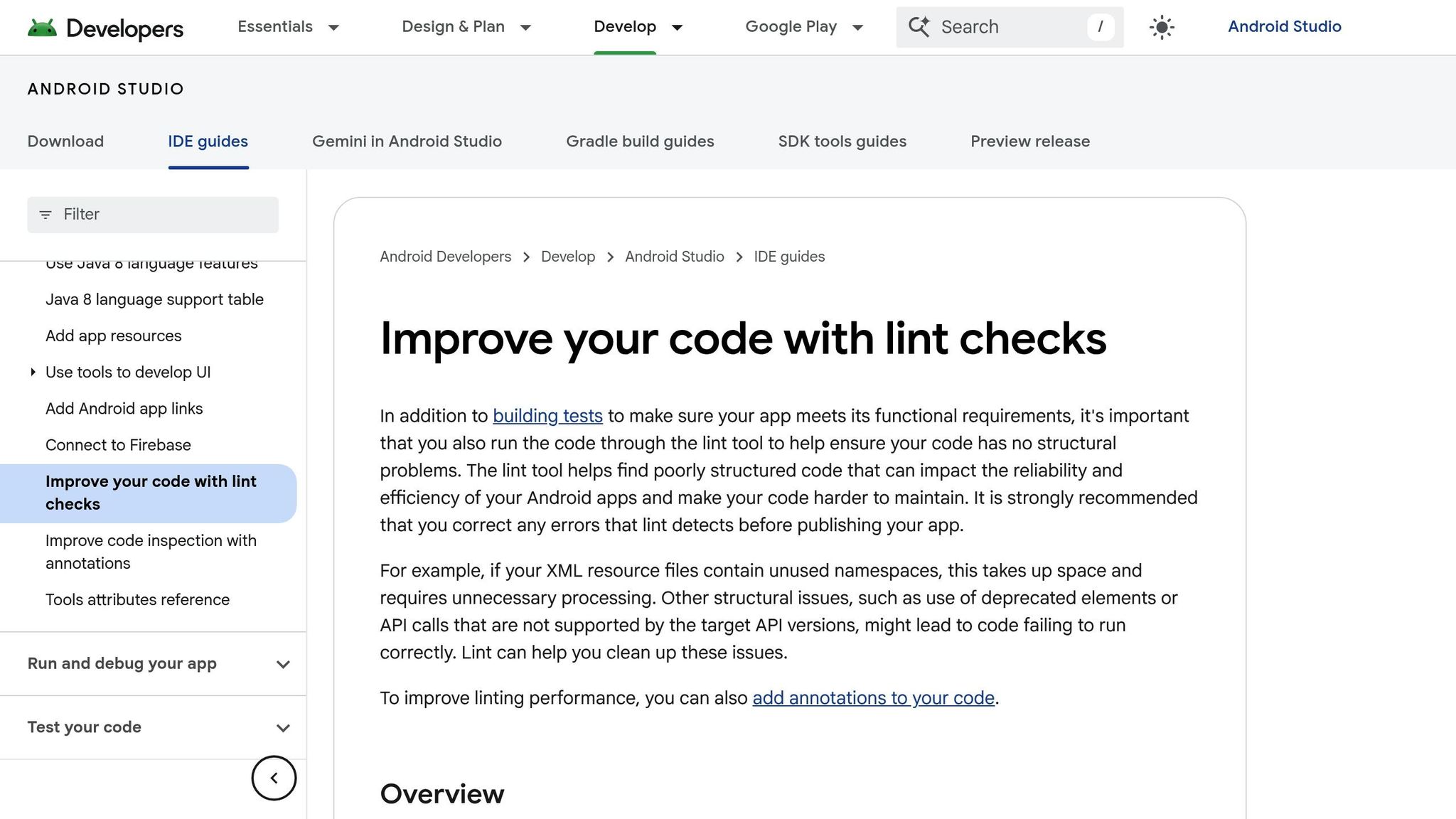Click the slash shortcut key badge
Viewport: 1456px width, 819px height.
point(1100,27)
